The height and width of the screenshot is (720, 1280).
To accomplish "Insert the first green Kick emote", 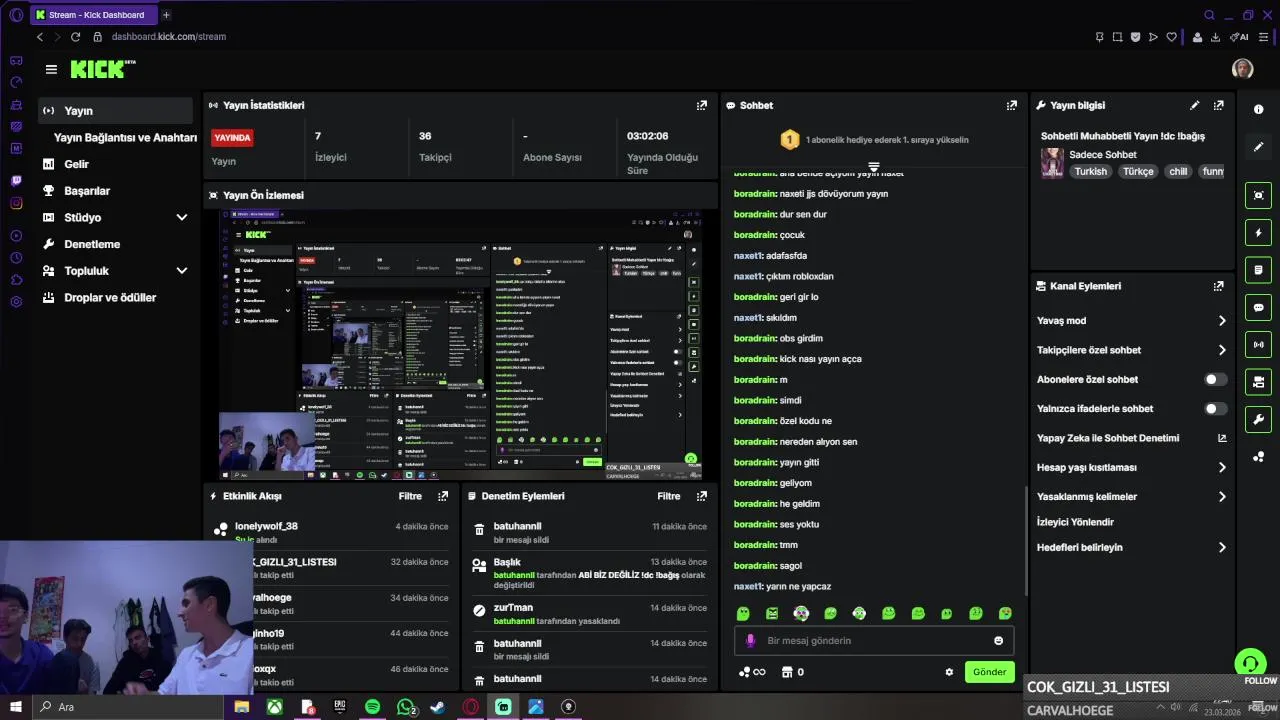I will (x=743, y=613).
